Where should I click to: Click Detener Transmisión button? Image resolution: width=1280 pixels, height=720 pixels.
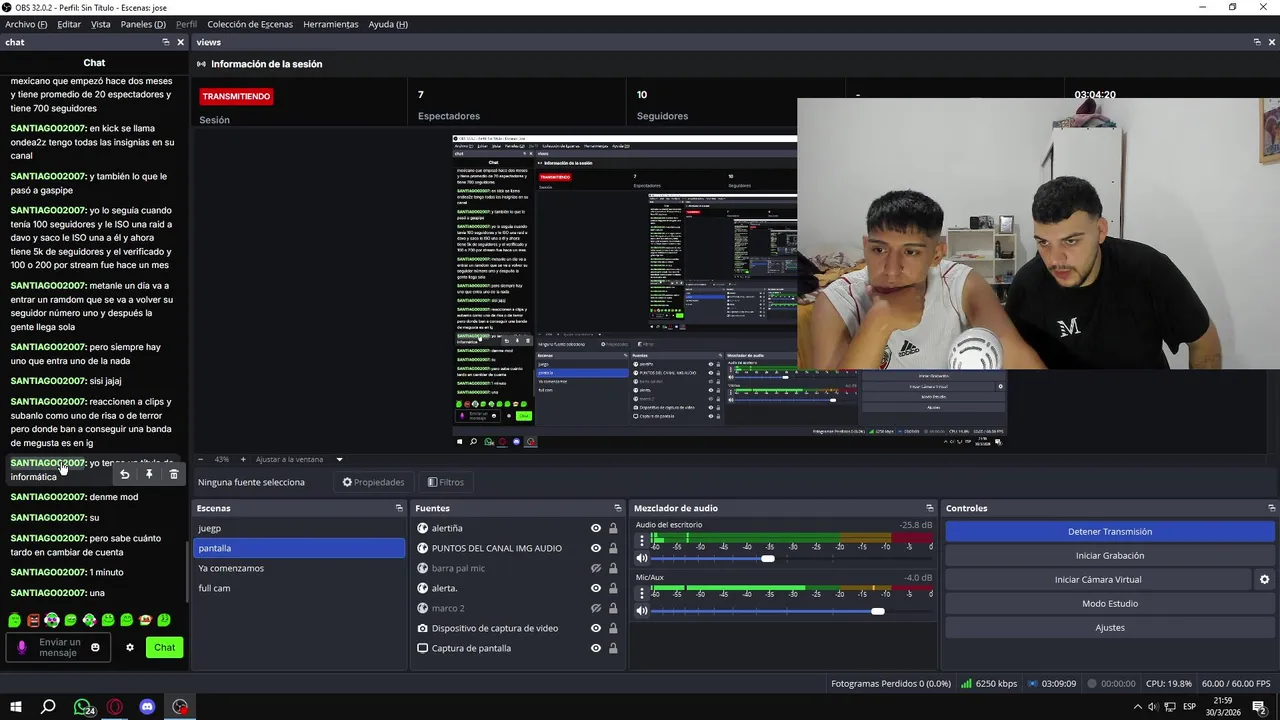click(x=1110, y=532)
